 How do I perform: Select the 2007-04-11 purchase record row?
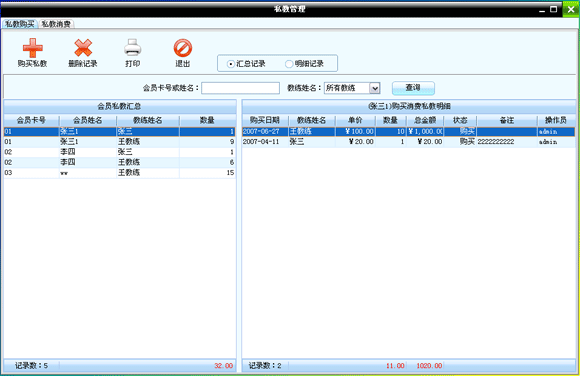(x=408, y=142)
